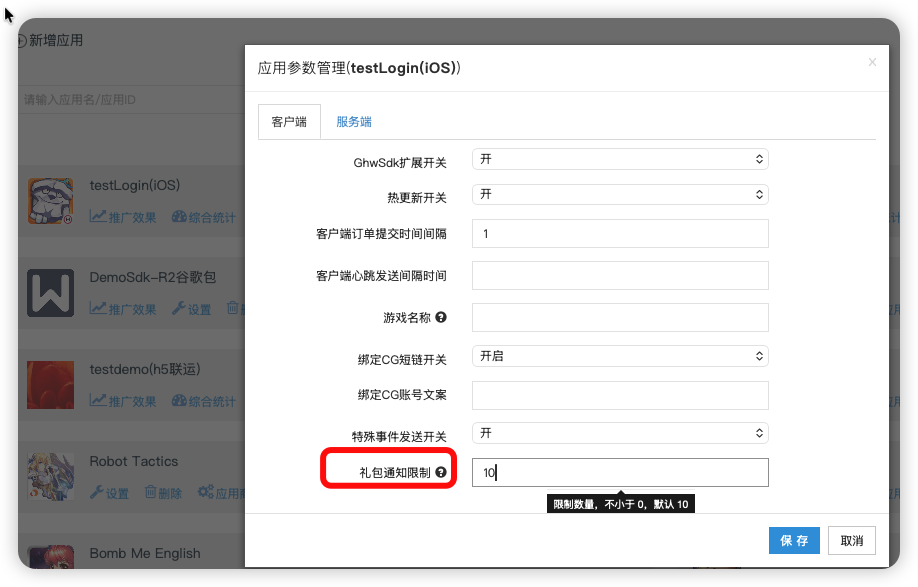Image resolution: width=918 pixels, height=587 pixels.
Task: Click testLogin(iOS) app thumbnail
Action: coord(50,201)
